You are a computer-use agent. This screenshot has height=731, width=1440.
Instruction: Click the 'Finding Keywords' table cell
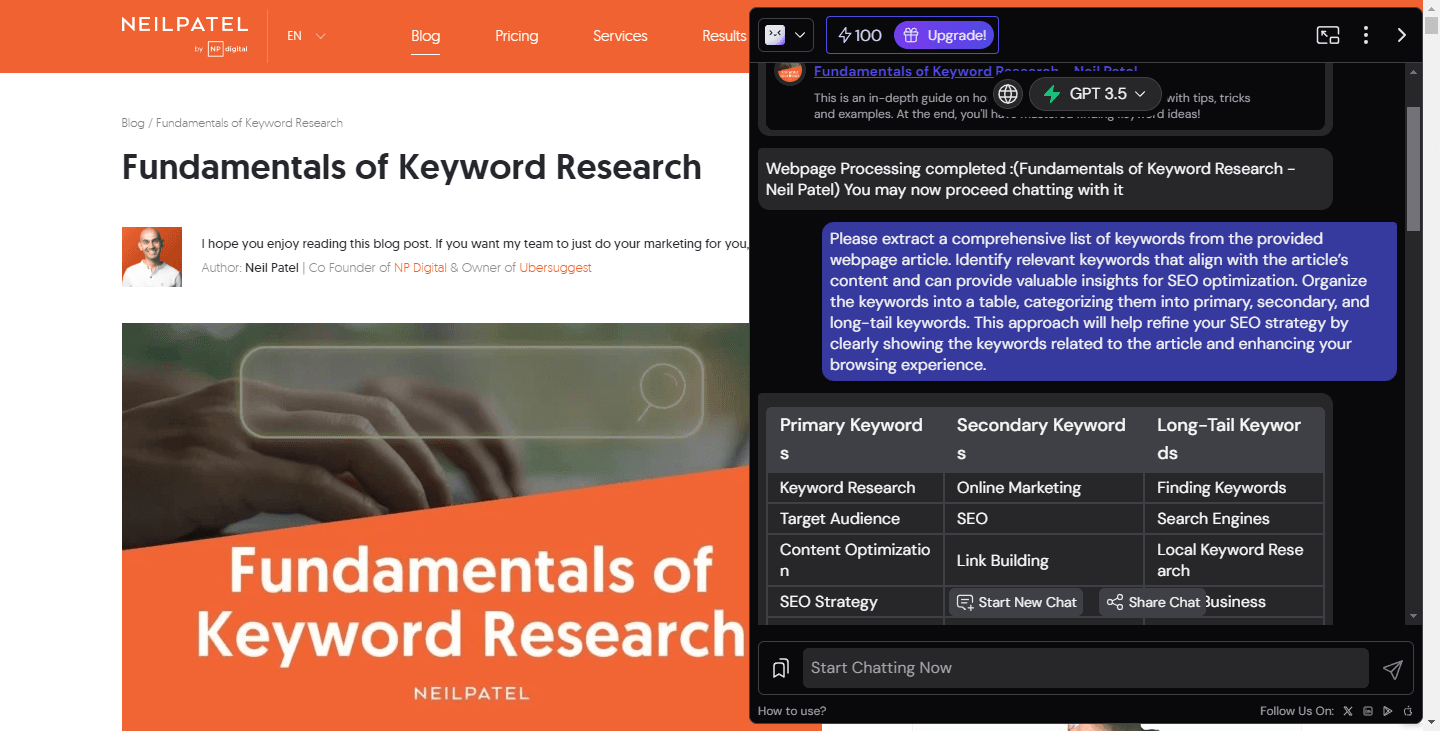[1234, 488]
